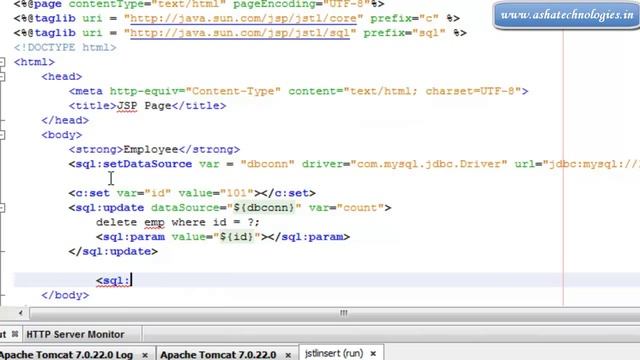The image size is (640, 360).
Task: Click the 'sql:param' opening tag name
Action: point(134,237)
